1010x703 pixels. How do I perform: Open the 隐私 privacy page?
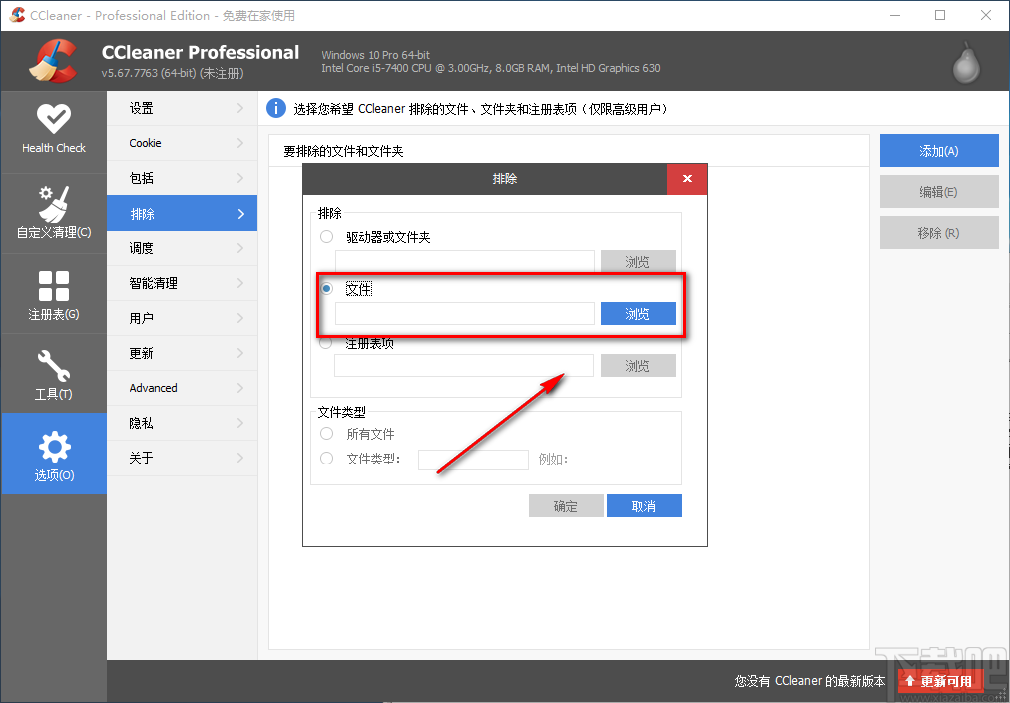click(x=182, y=423)
